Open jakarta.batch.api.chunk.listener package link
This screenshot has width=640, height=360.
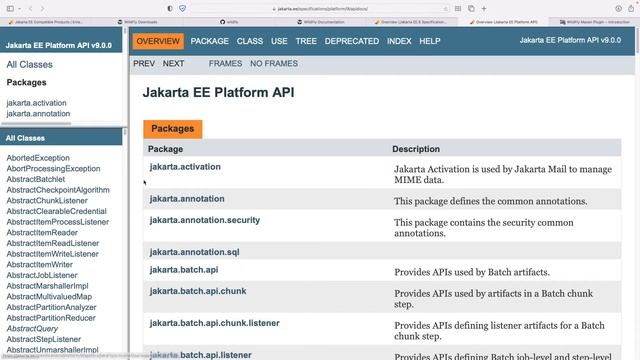[214, 323]
